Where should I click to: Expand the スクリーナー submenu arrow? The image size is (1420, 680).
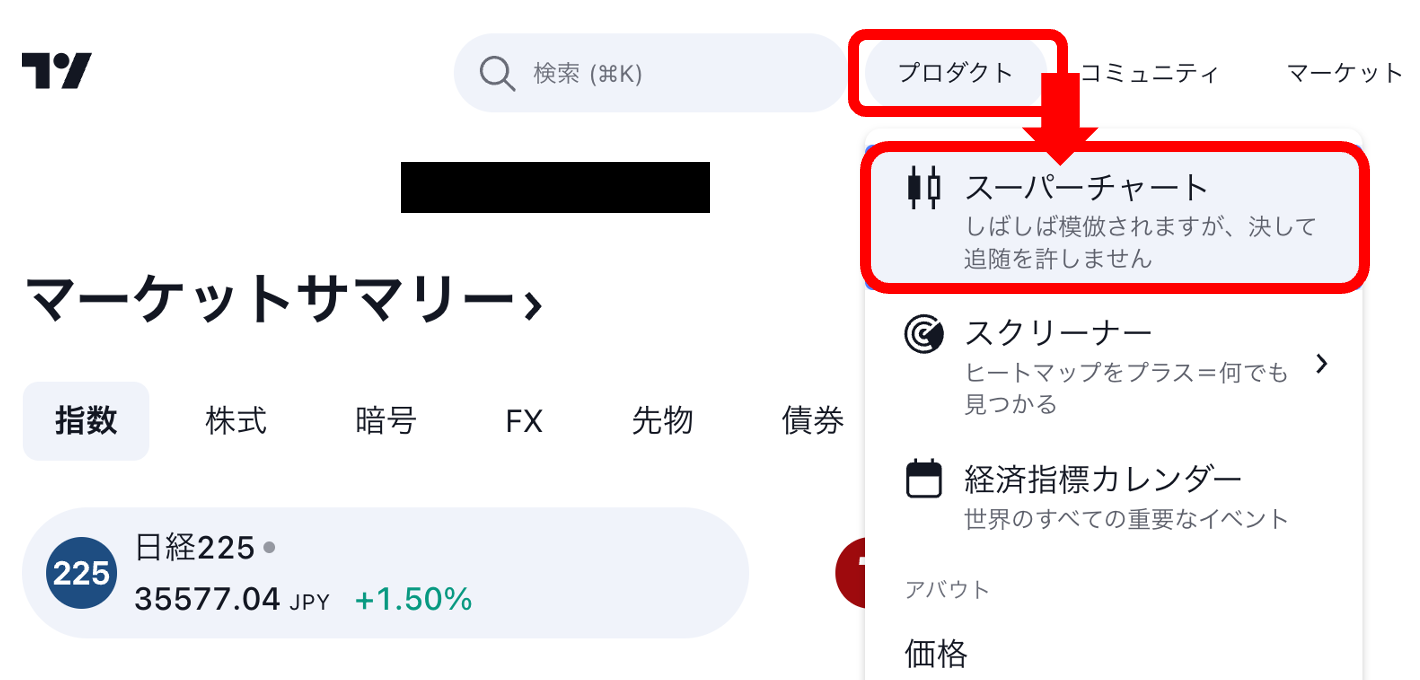click(x=1322, y=364)
